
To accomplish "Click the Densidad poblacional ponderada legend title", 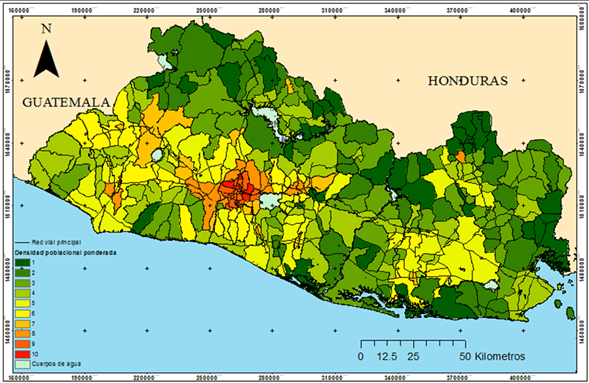I will (65, 253).
